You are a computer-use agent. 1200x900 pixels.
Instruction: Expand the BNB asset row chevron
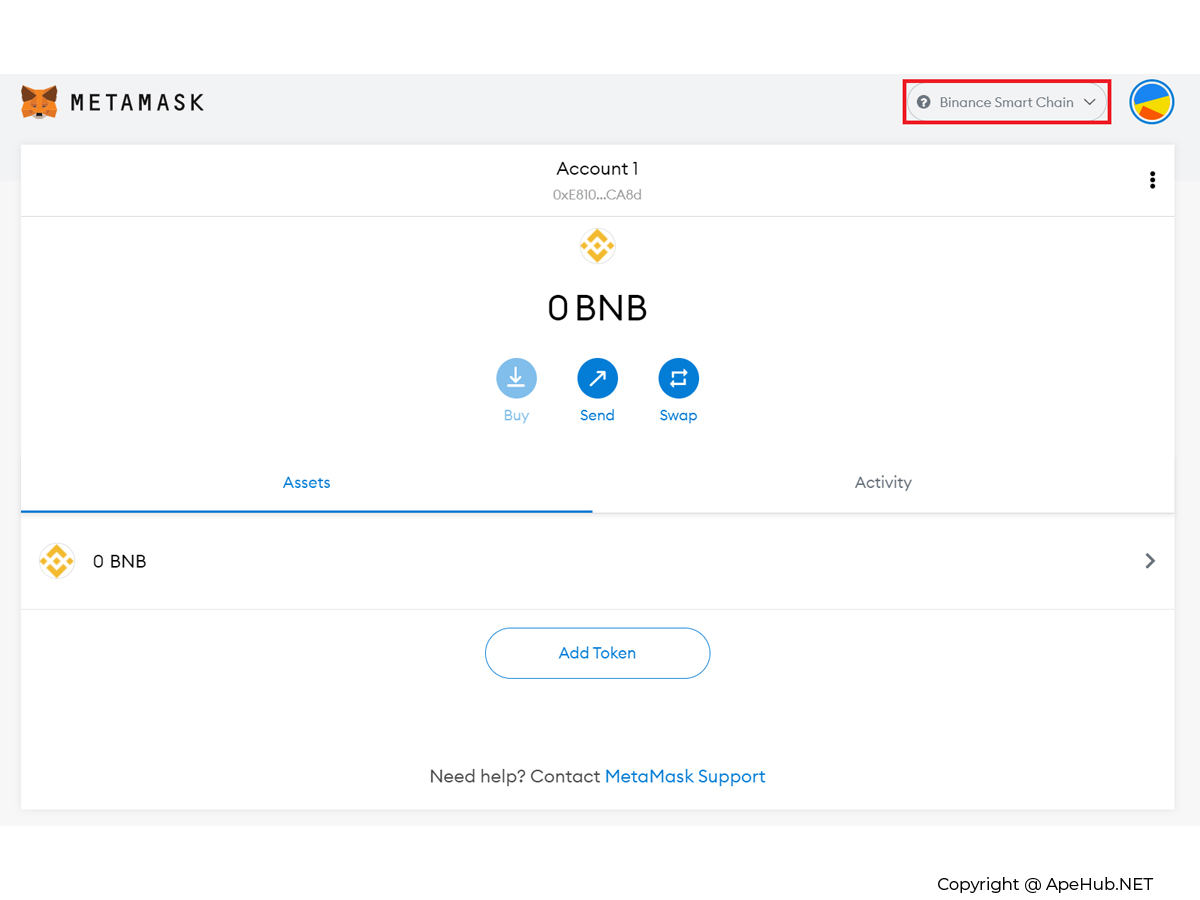[x=1150, y=561]
